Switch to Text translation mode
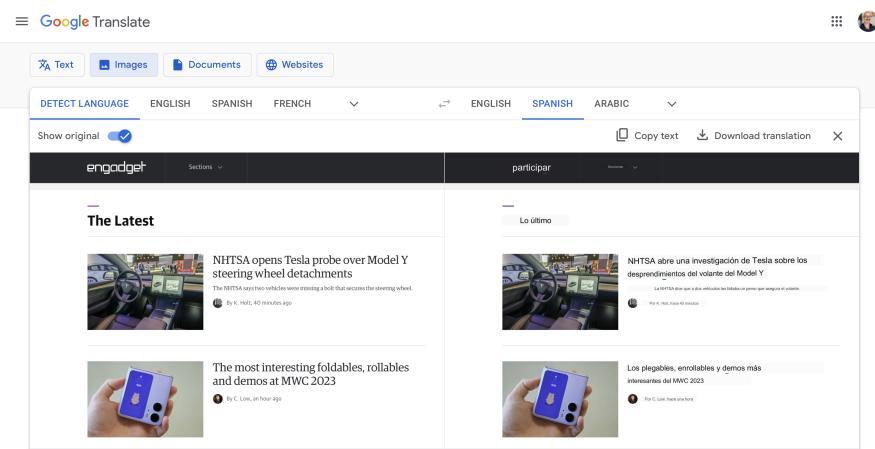875x449 pixels. 56,65
